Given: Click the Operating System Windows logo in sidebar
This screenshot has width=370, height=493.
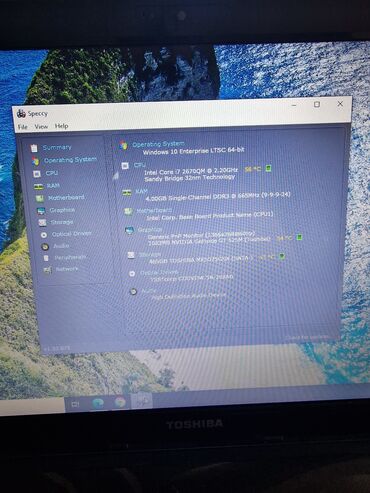Looking at the screenshot, I should [x=35, y=161].
